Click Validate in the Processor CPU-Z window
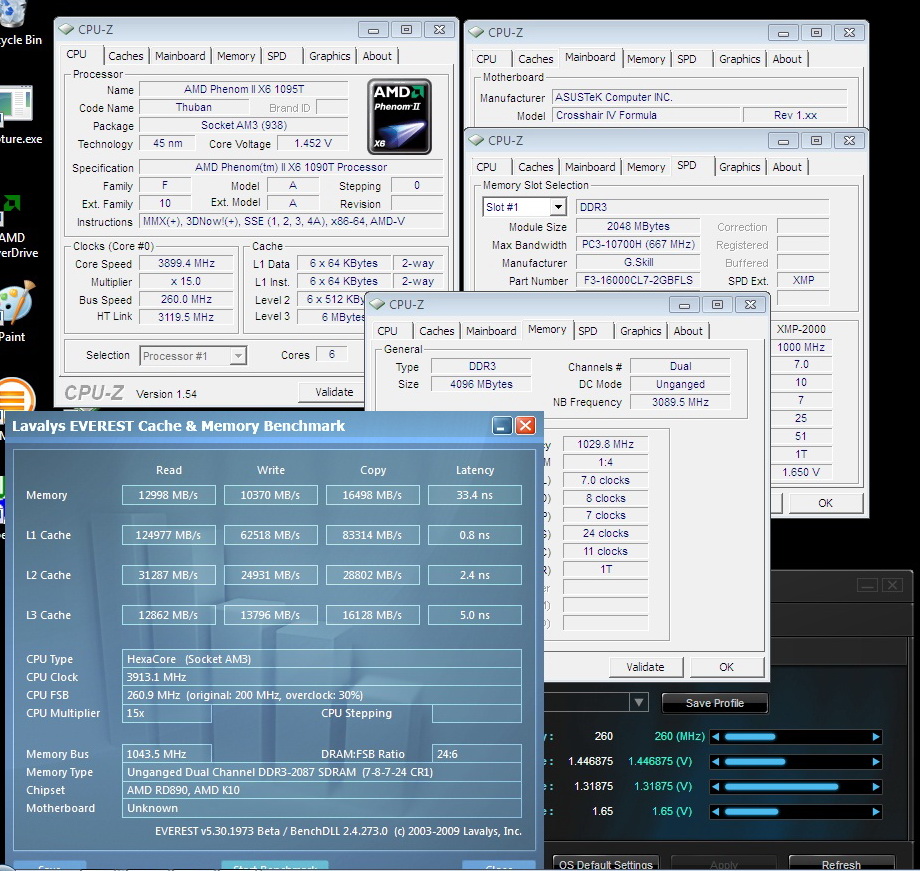The width and height of the screenshot is (920, 871). pyautogui.click(x=333, y=392)
